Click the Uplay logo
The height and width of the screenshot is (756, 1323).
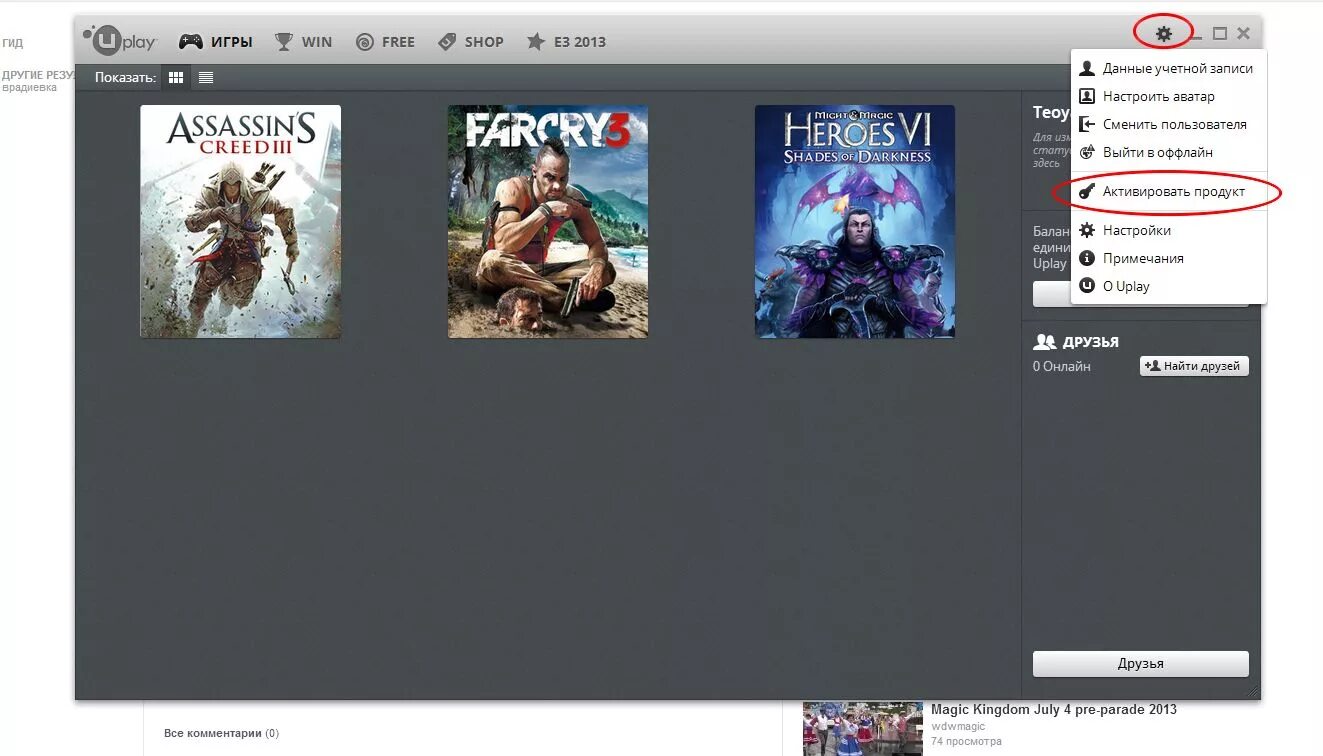tap(120, 40)
